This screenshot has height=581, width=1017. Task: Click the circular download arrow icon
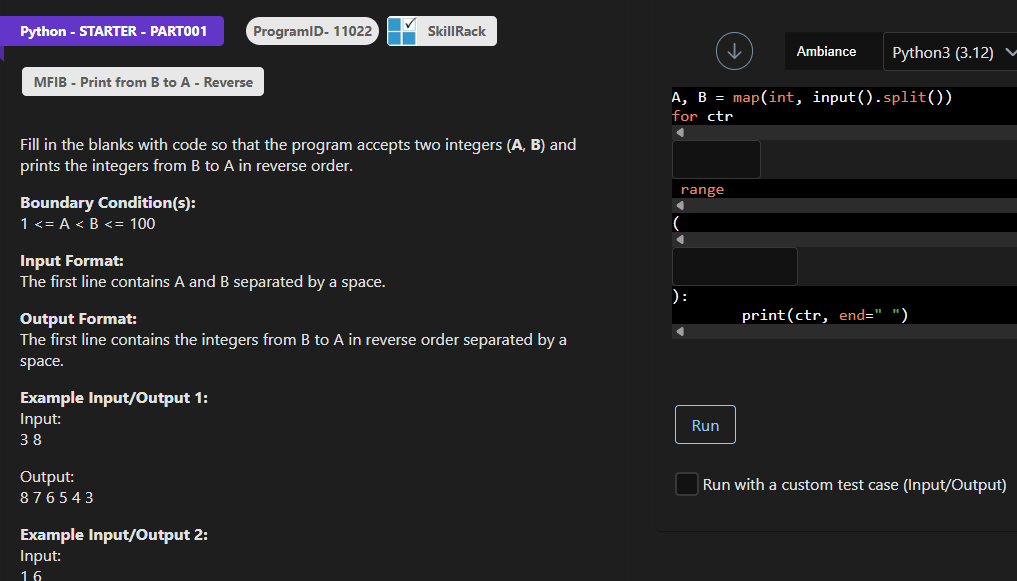(734, 51)
